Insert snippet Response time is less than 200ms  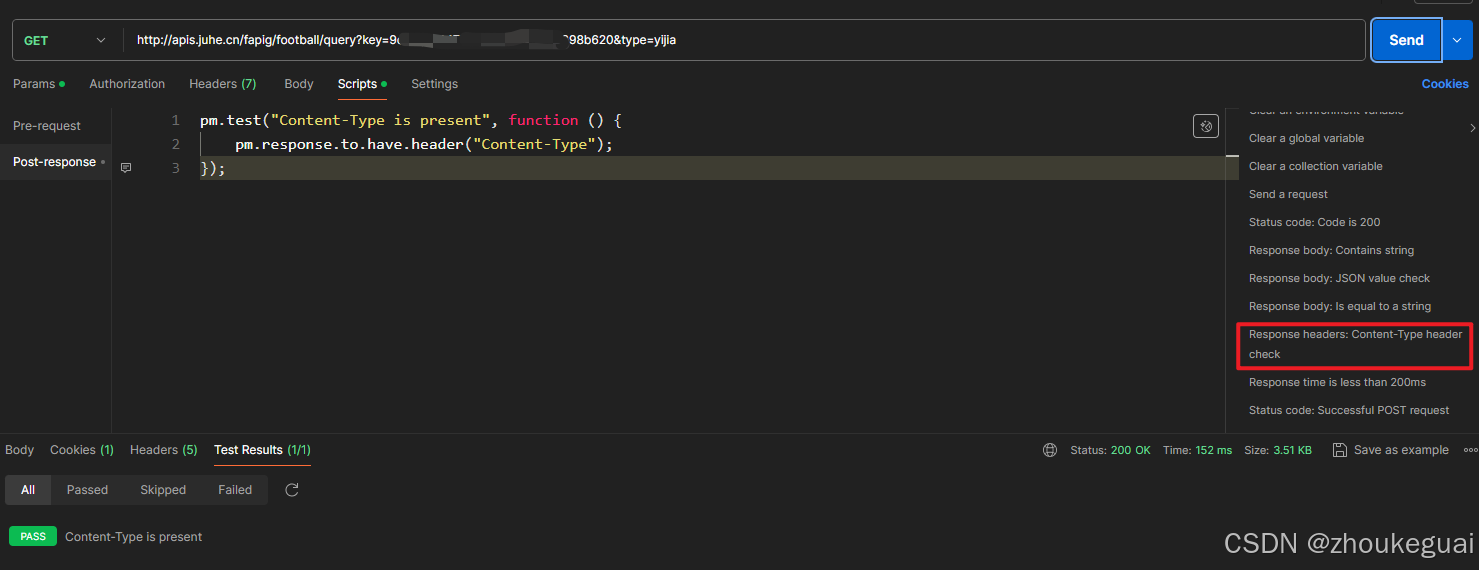point(1337,382)
